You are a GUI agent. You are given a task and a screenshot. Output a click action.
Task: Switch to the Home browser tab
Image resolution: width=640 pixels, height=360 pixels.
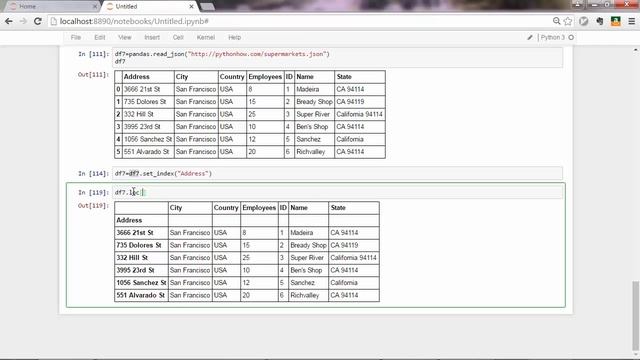point(53,7)
